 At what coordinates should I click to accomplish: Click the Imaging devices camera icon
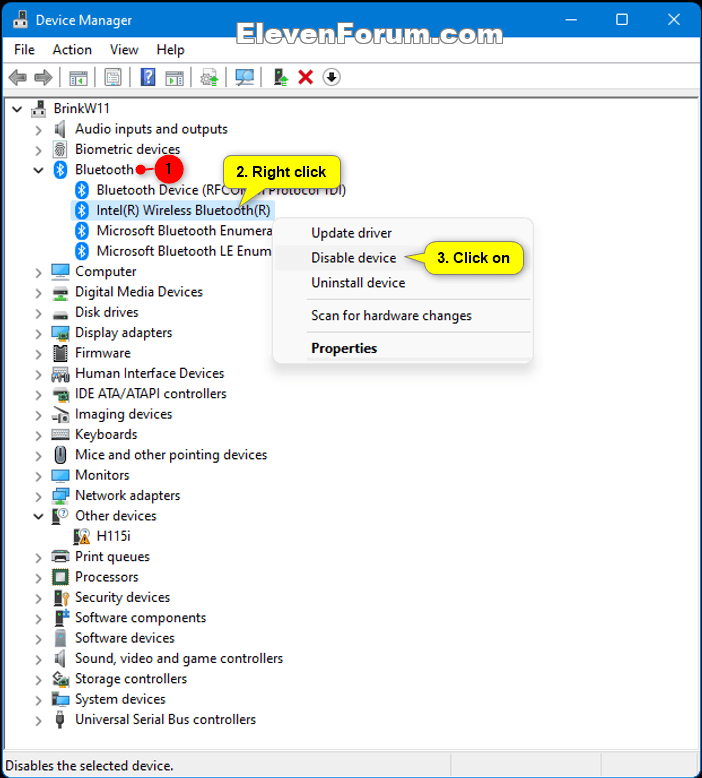tap(61, 414)
